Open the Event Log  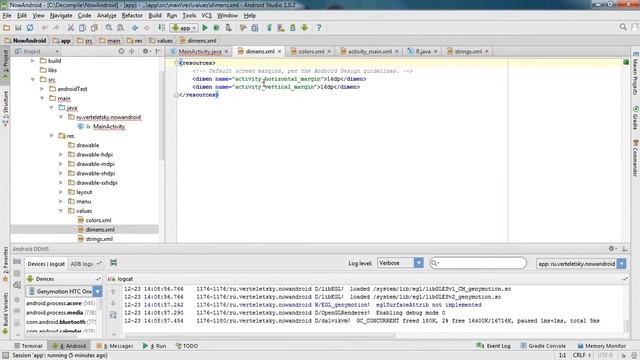[x=493, y=346]
